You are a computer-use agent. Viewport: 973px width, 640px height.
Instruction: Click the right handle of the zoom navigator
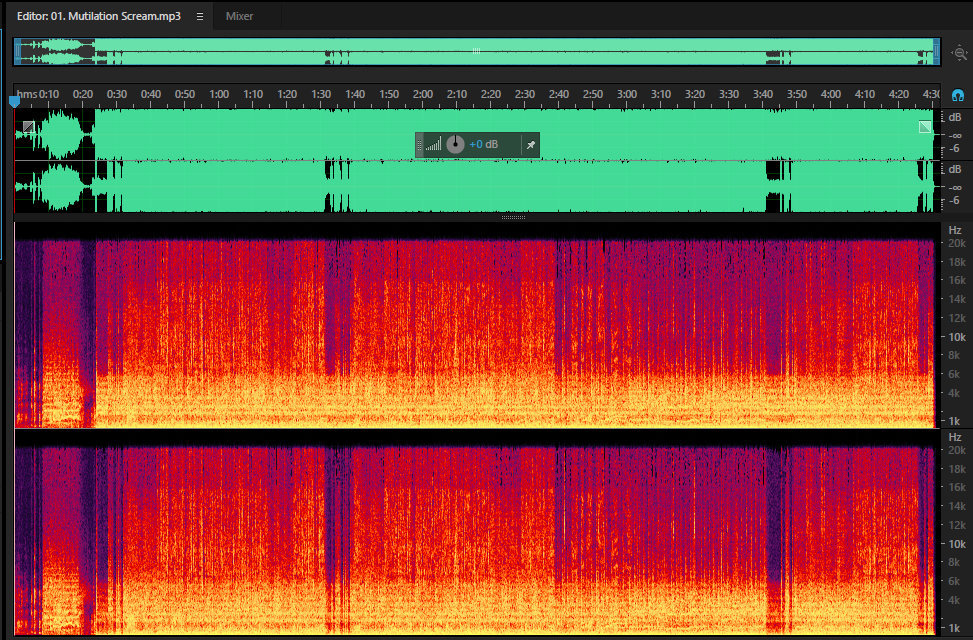[936, 52]
